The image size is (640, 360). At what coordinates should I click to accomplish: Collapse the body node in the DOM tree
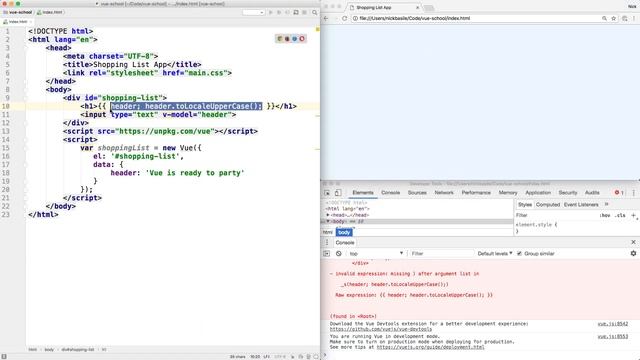pos(328,221)
